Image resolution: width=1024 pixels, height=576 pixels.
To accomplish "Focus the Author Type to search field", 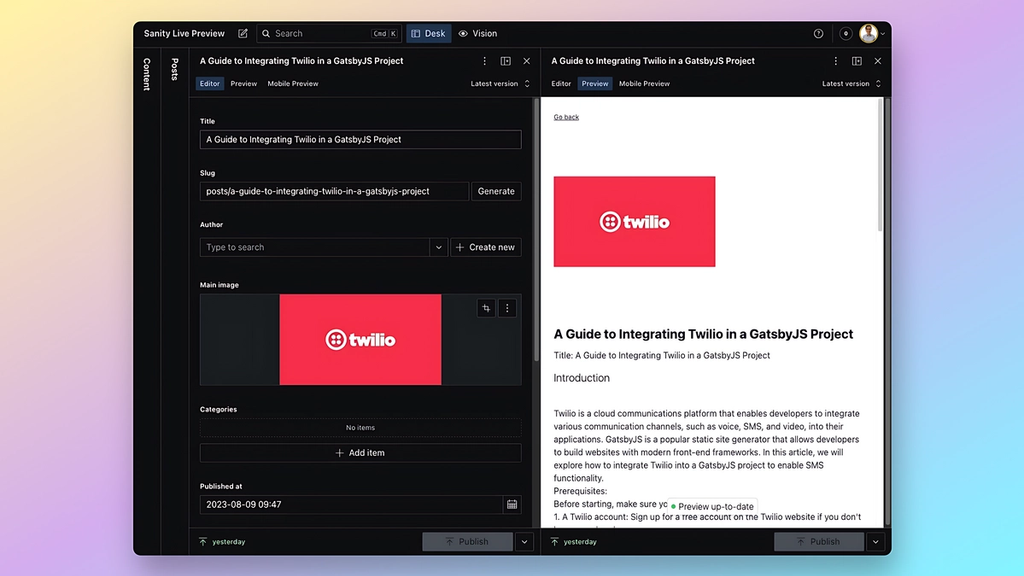I will [x=315, y=248].
